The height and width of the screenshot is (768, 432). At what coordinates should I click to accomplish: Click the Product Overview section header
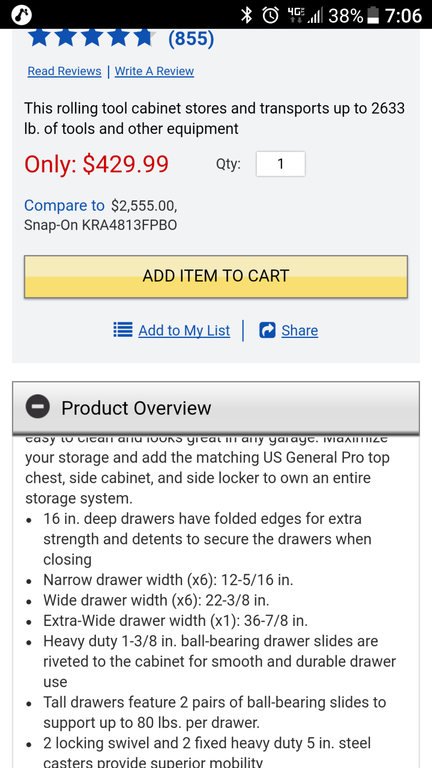pos(216,408)
